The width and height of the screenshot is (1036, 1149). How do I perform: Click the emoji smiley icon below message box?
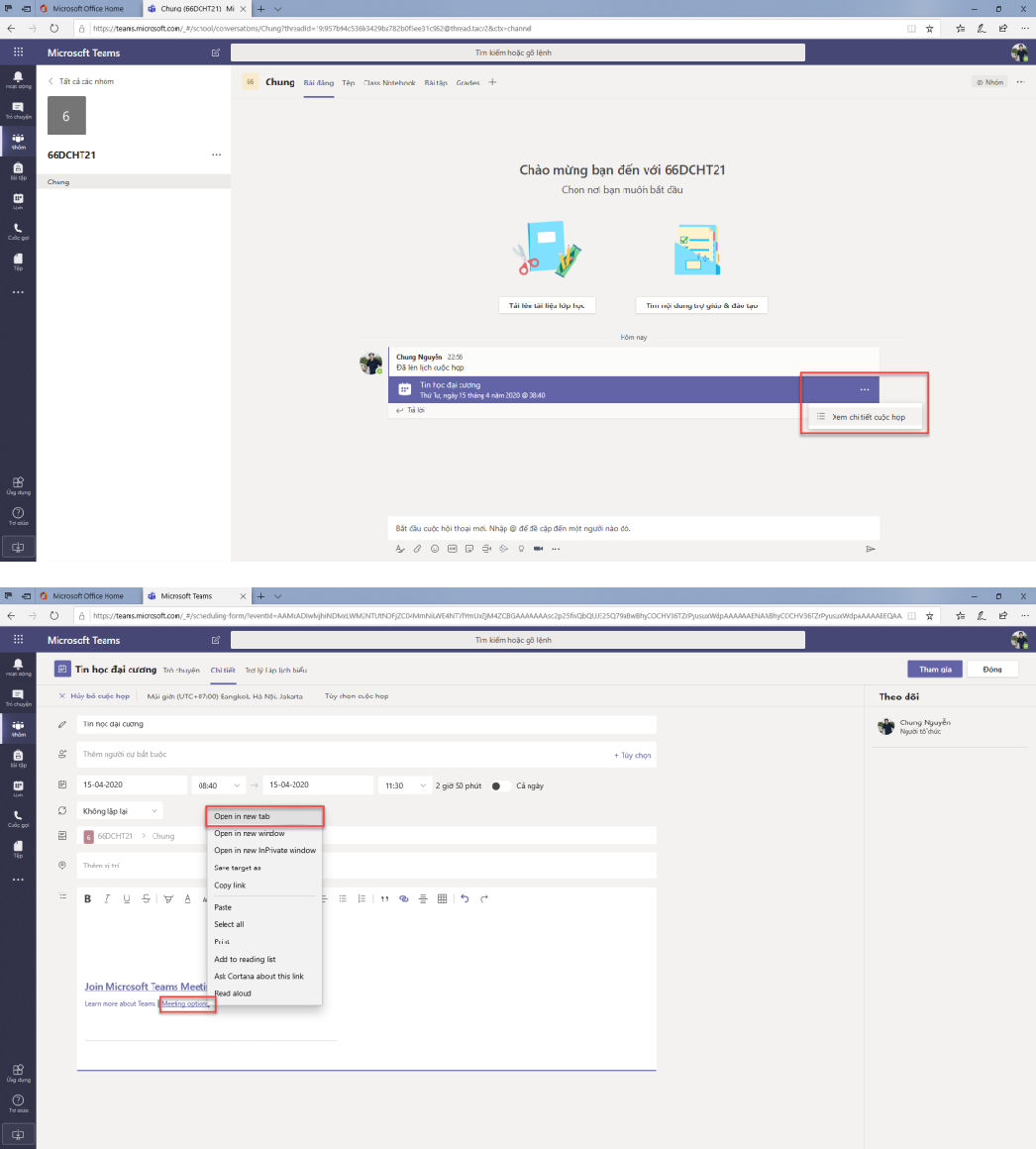(x=435, y=548)
